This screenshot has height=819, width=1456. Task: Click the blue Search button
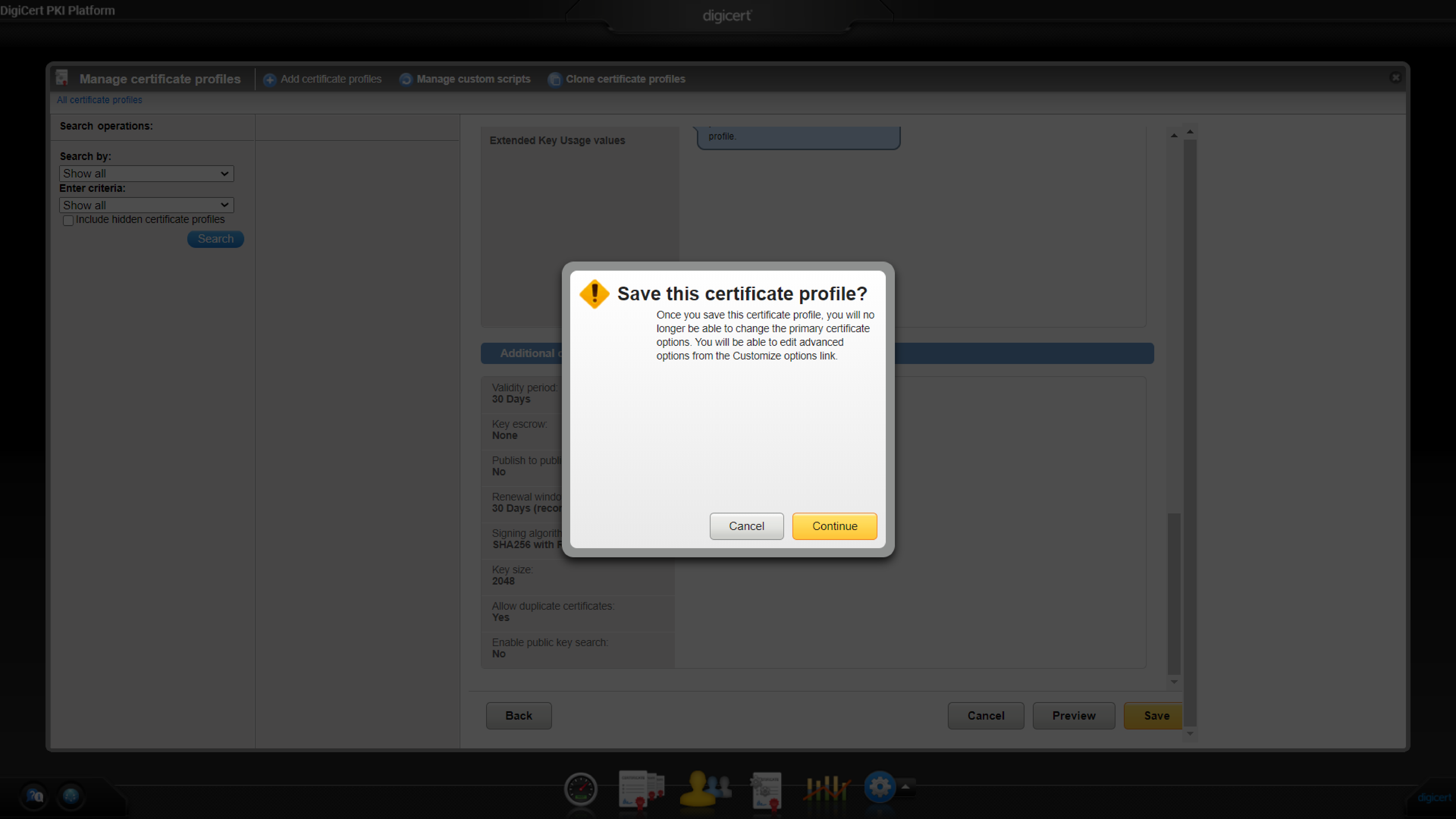(x=215, y=239)
